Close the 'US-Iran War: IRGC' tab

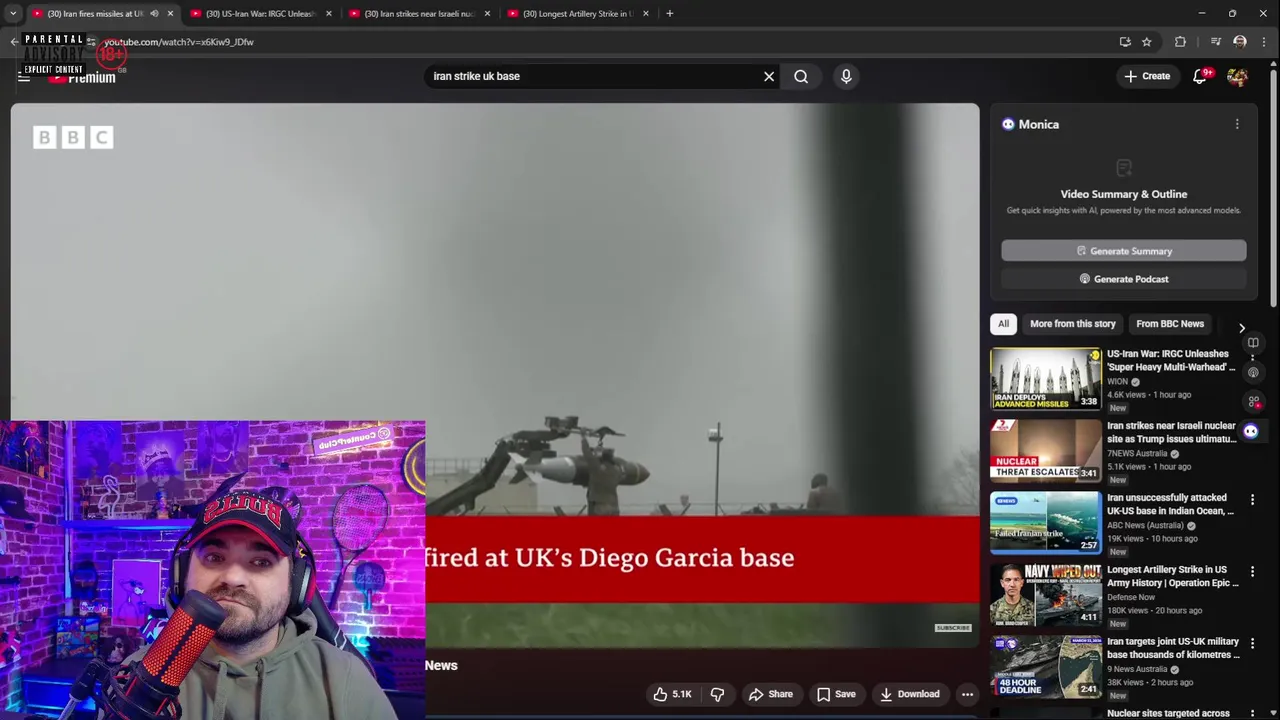tap(328, 14)
